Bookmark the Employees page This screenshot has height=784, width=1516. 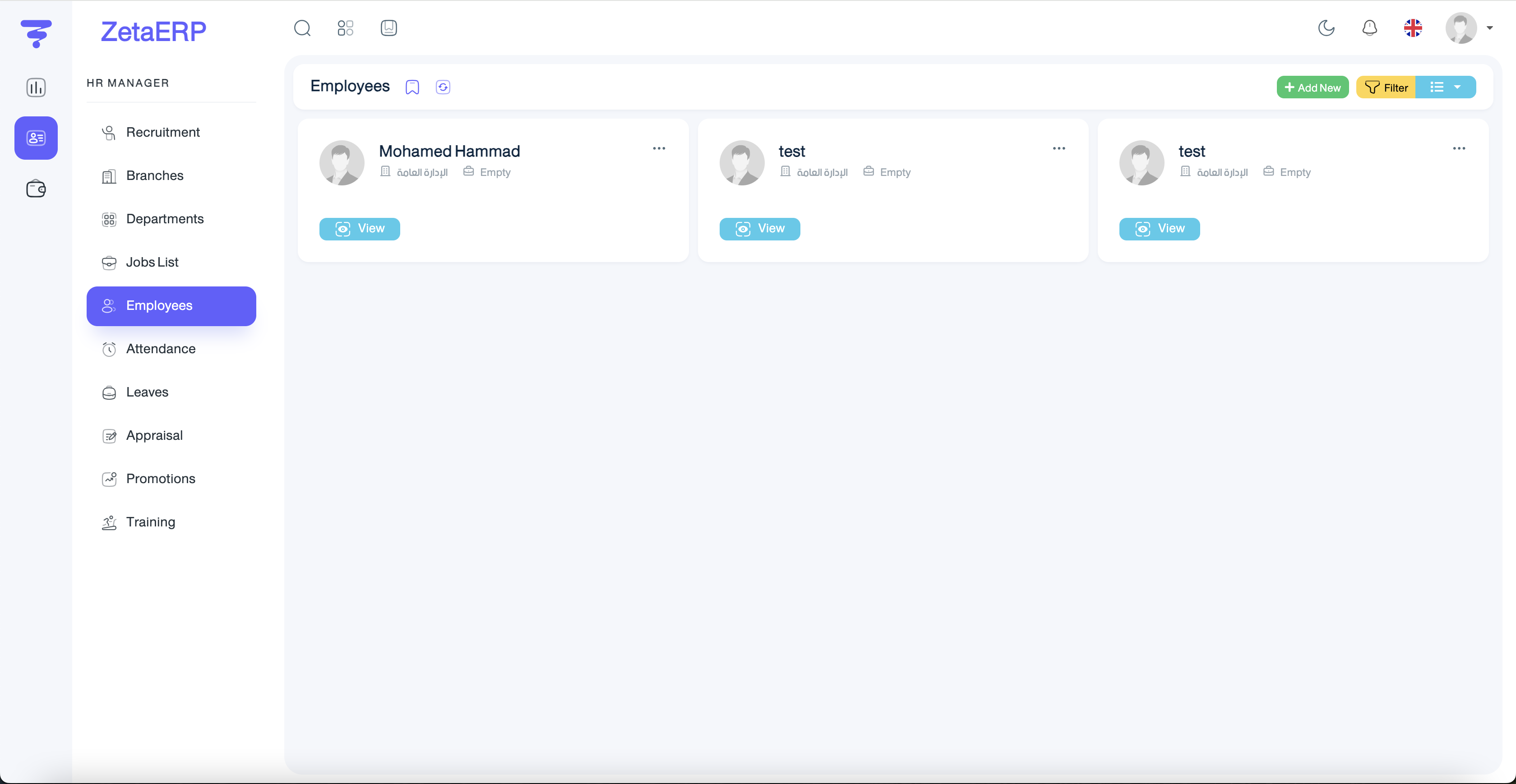[x=412, y=87]
